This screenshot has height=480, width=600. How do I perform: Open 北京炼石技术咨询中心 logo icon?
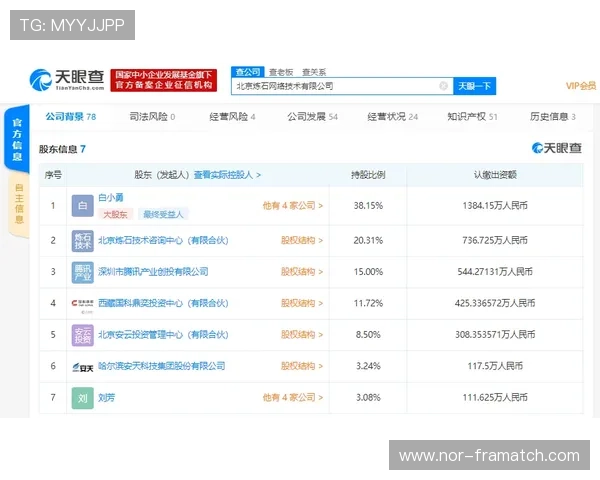tap(83, 241)
